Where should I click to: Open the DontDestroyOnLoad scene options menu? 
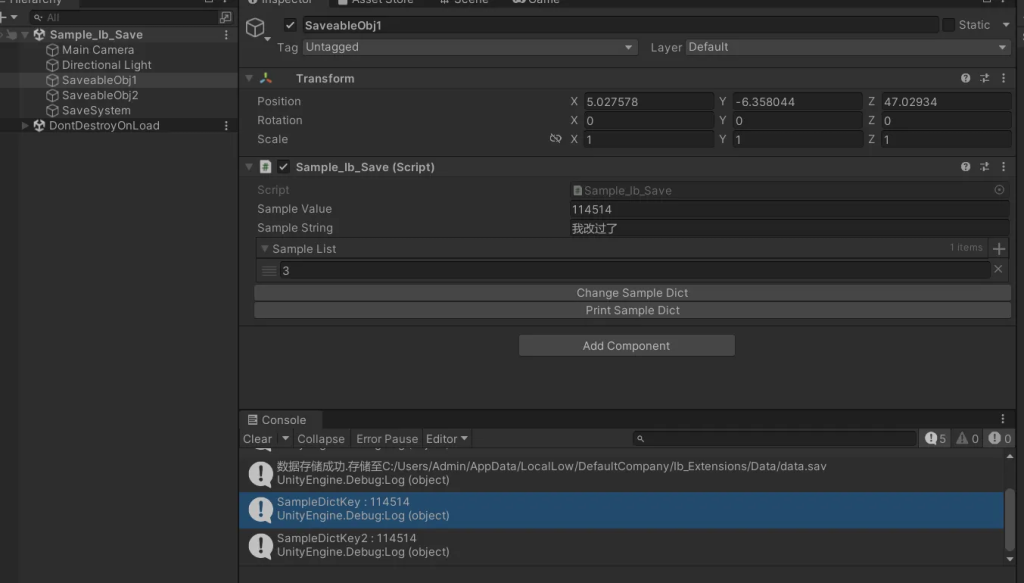pos(227,125)
